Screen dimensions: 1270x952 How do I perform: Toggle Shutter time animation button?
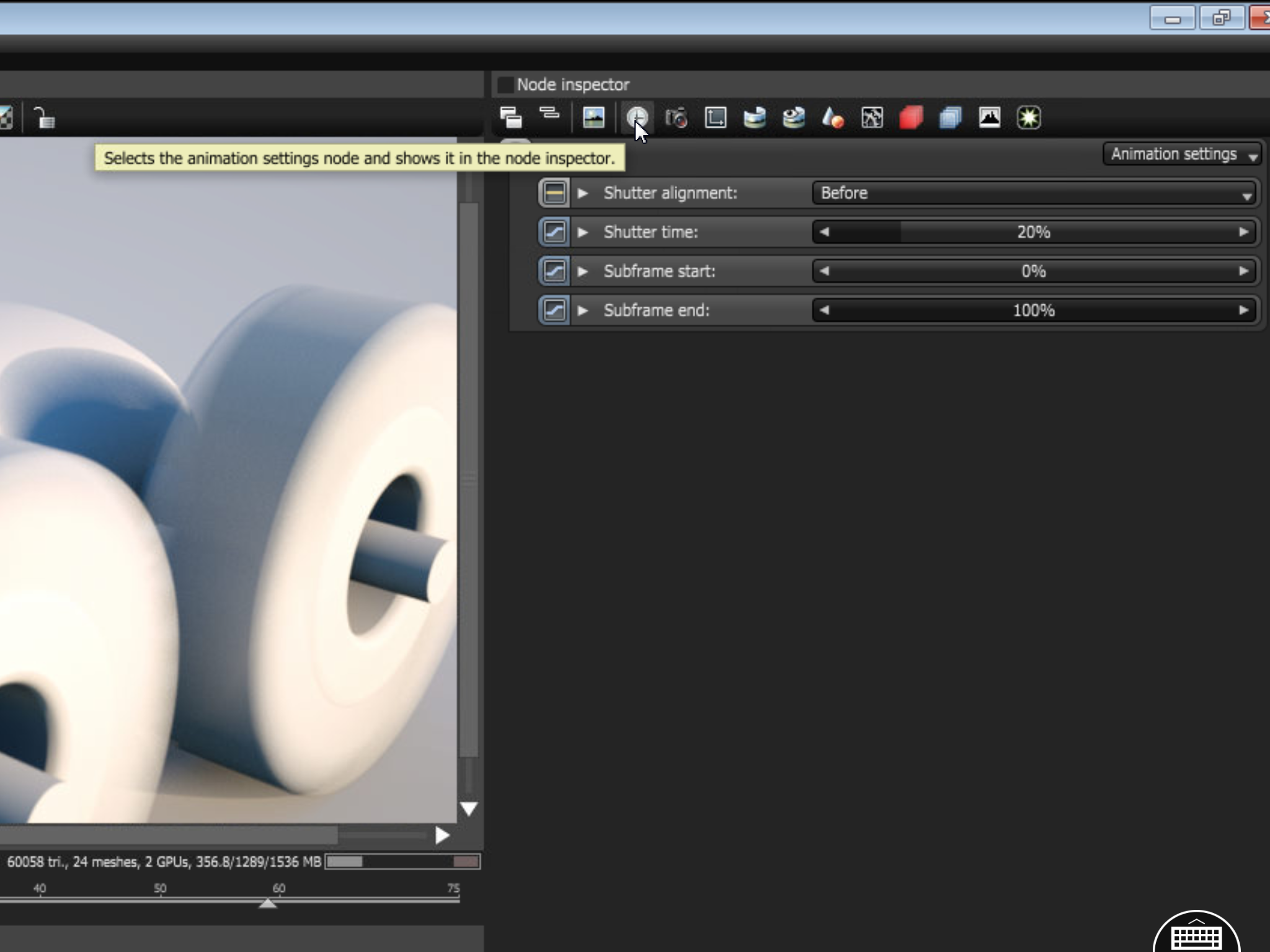(554, 232)
